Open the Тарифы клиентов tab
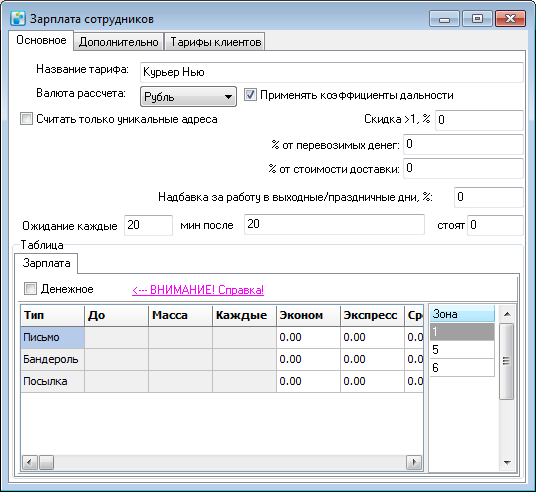This screenshot has width=536, height=492. tap(215, 42)
